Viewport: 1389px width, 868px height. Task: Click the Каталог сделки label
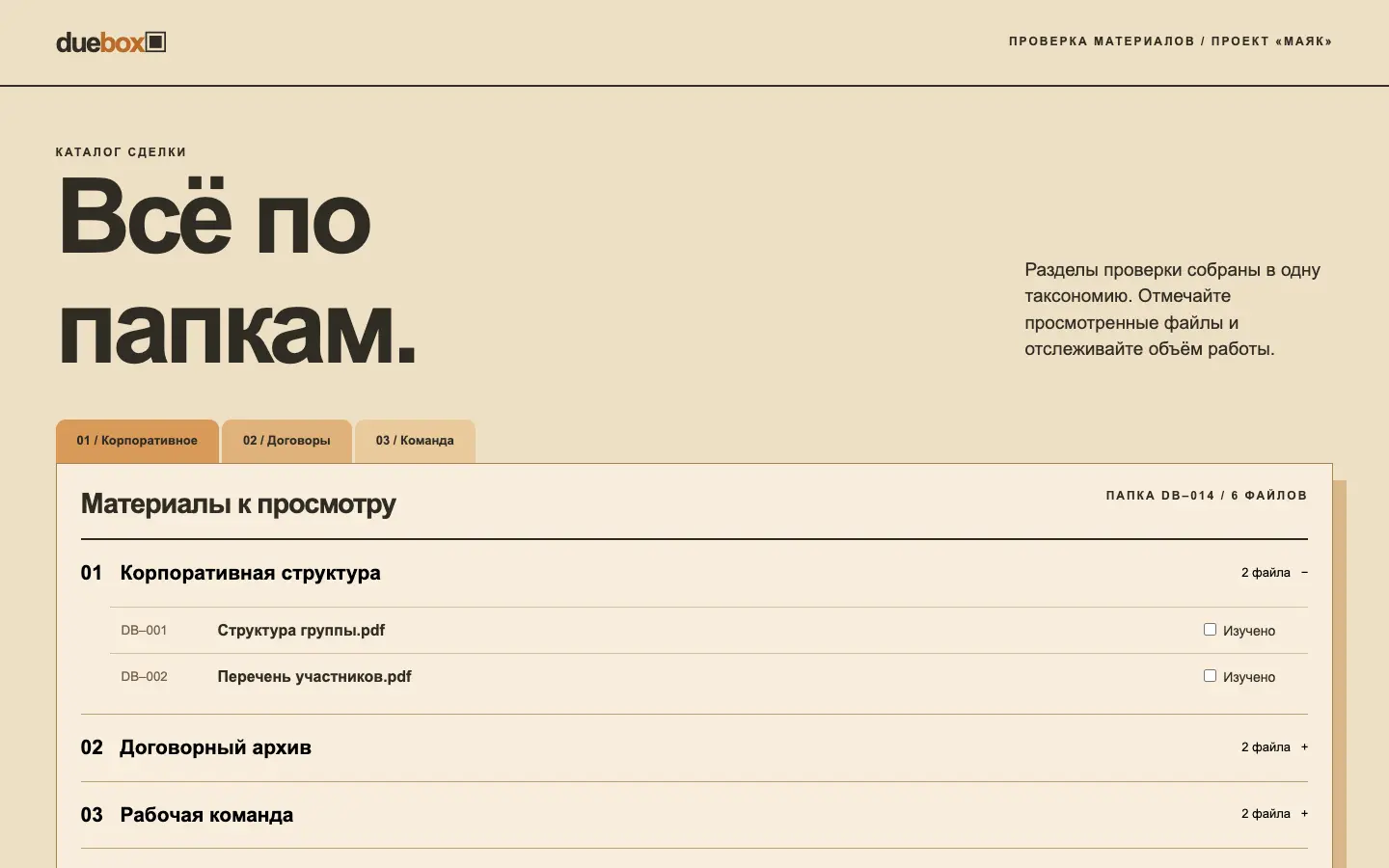[121, 152]
